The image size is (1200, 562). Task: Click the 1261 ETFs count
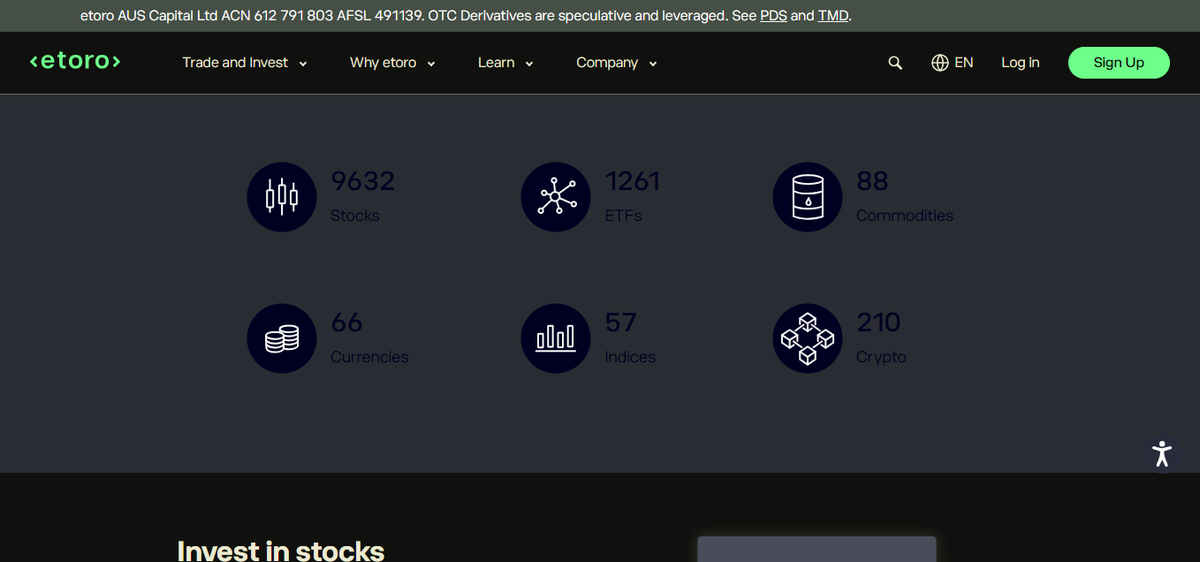(632, 181)
